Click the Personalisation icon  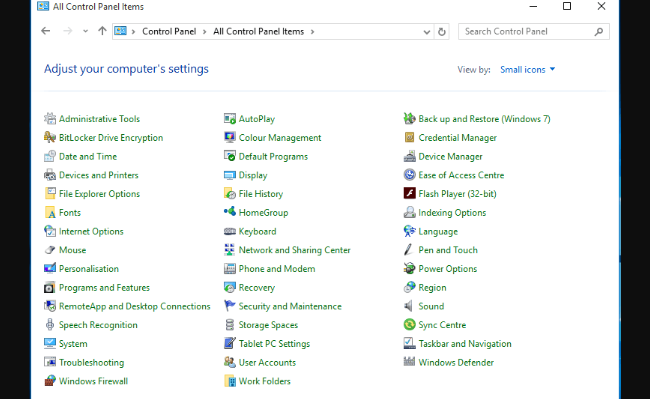tap(50, 268)
